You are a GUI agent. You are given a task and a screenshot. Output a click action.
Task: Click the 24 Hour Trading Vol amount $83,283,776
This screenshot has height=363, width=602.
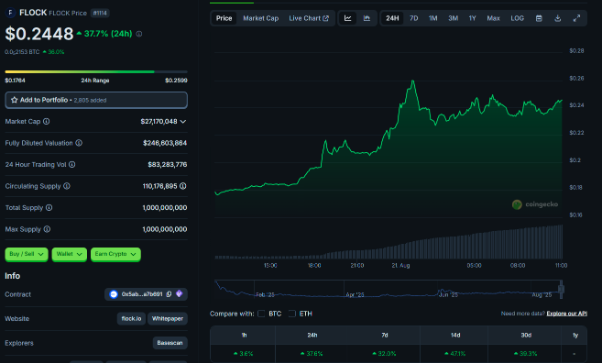click(167, 164)
